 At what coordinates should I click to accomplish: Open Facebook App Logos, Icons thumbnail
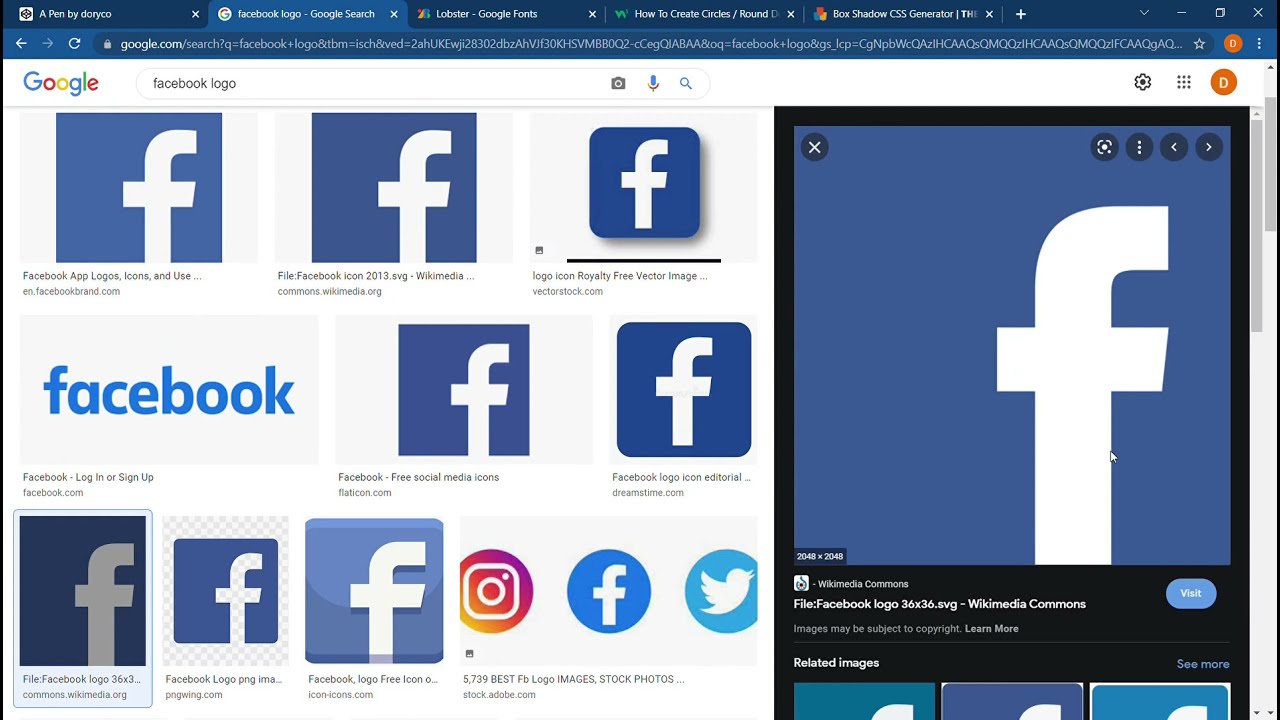click(x=139, y=188)
